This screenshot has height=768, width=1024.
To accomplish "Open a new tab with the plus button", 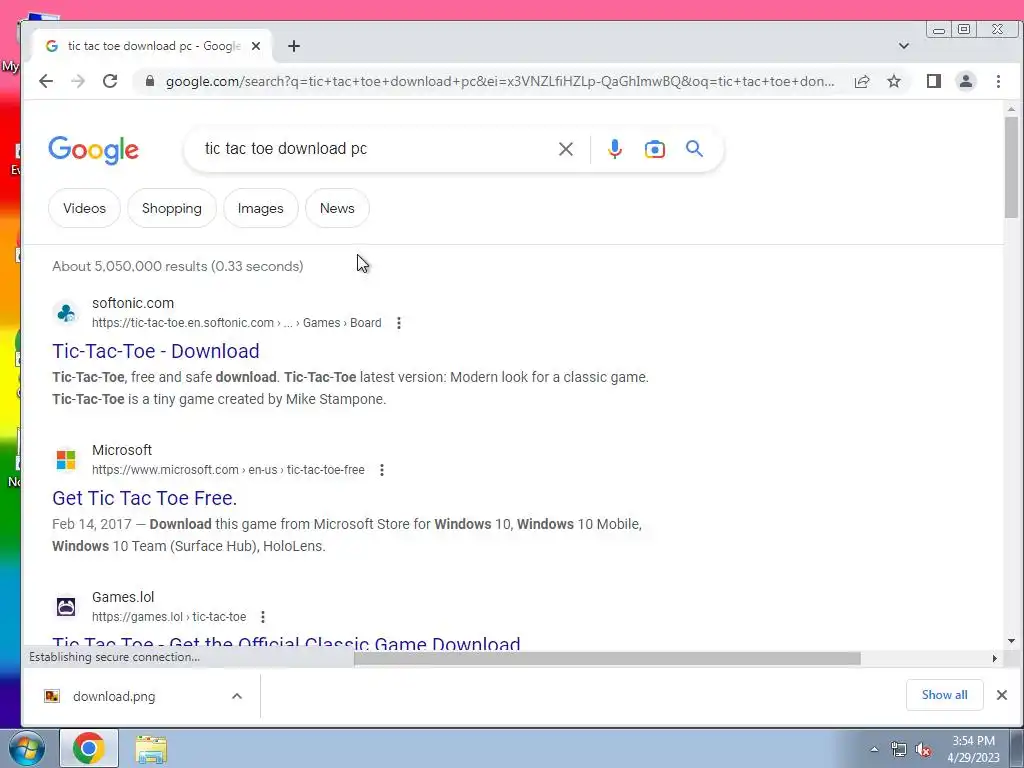I will [x=294, y=46].
